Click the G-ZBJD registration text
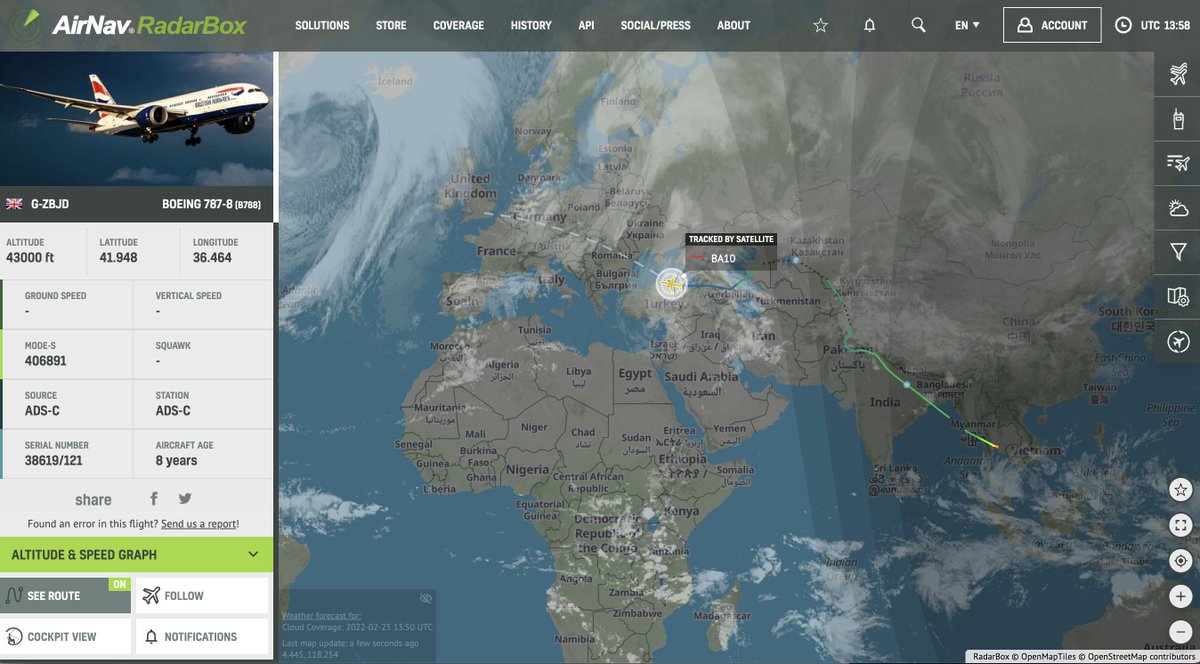 52,204
